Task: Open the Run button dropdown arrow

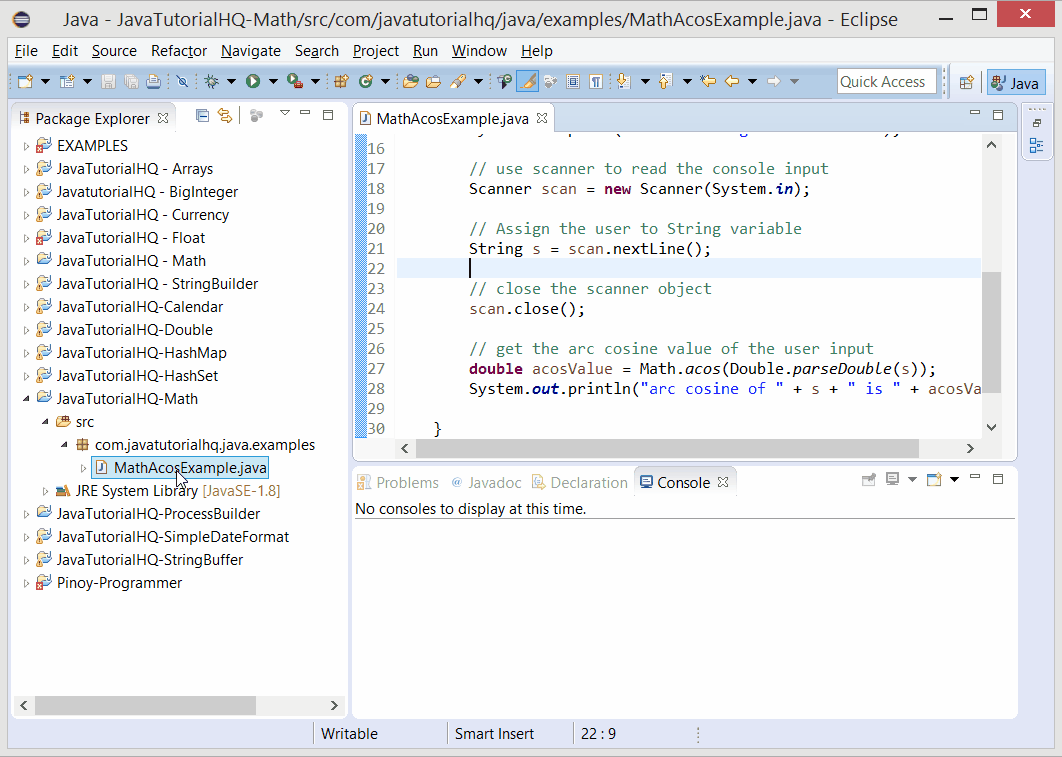Action: click(273, 82)
